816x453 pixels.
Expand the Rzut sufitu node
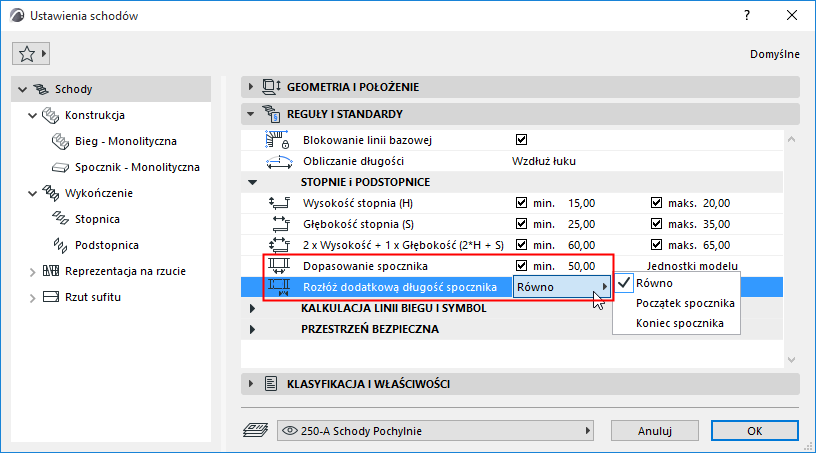coord(32,298)
